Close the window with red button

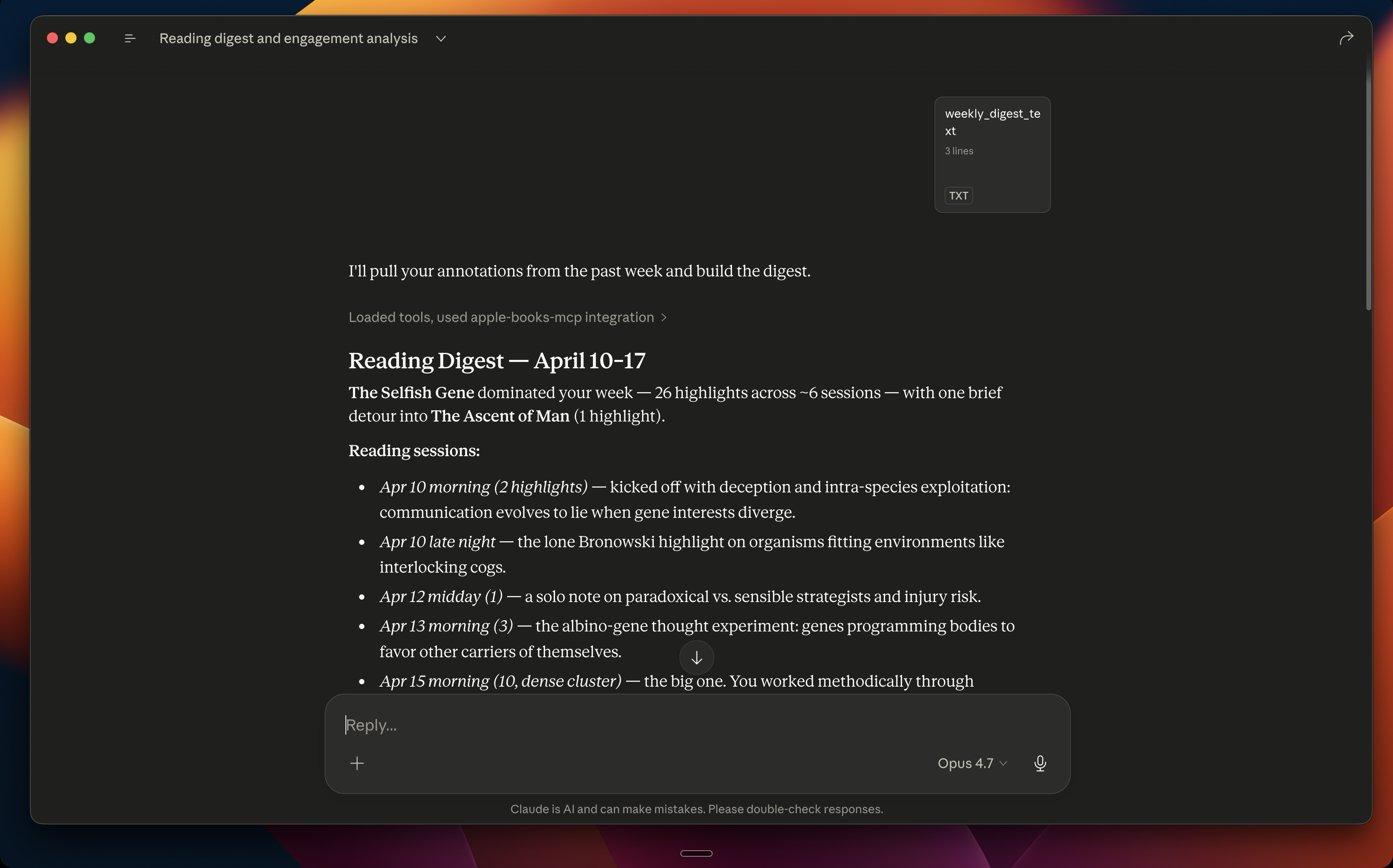tap(52, 38)
